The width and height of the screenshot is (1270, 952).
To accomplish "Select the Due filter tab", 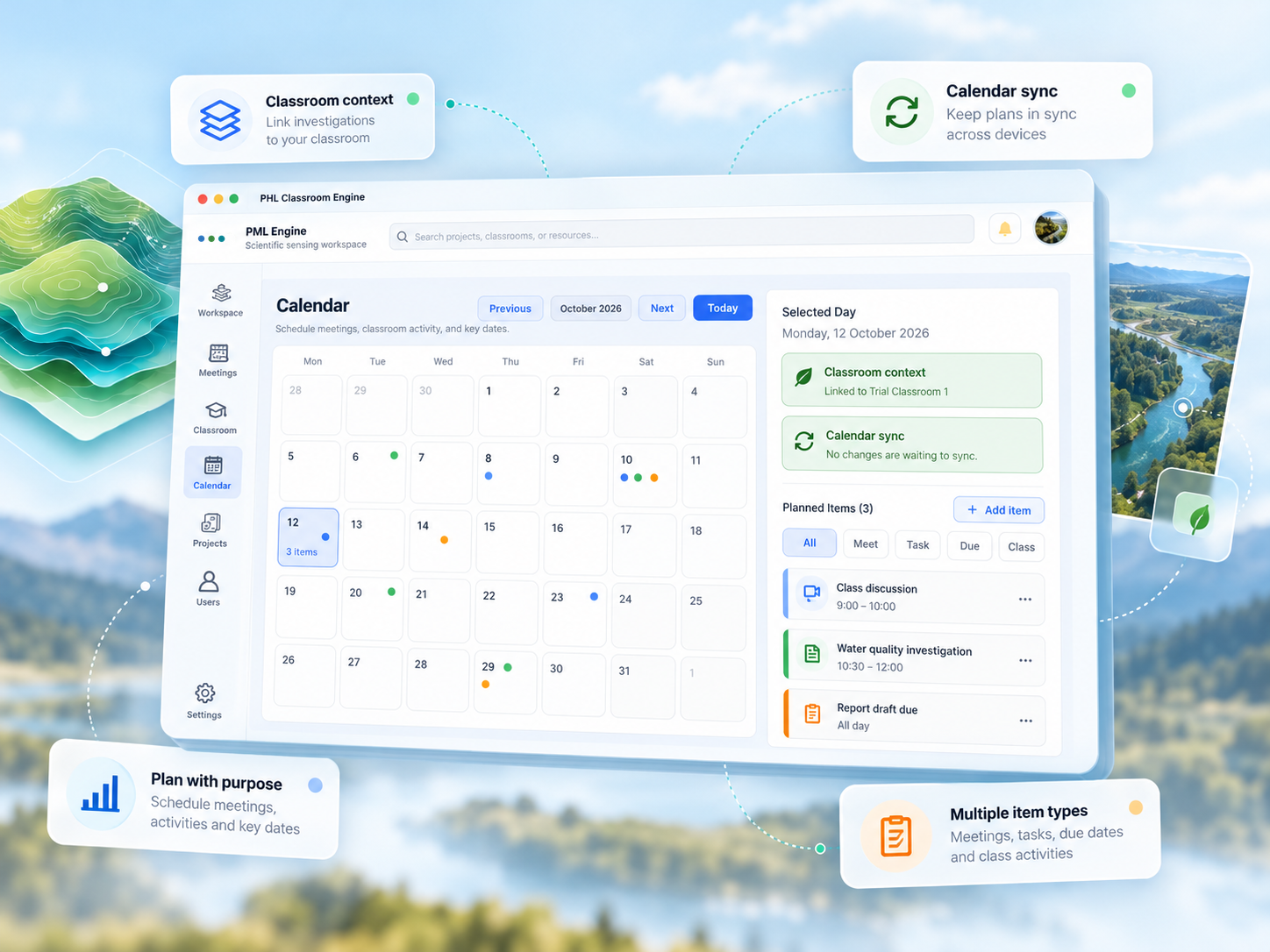I will point(969,545).
